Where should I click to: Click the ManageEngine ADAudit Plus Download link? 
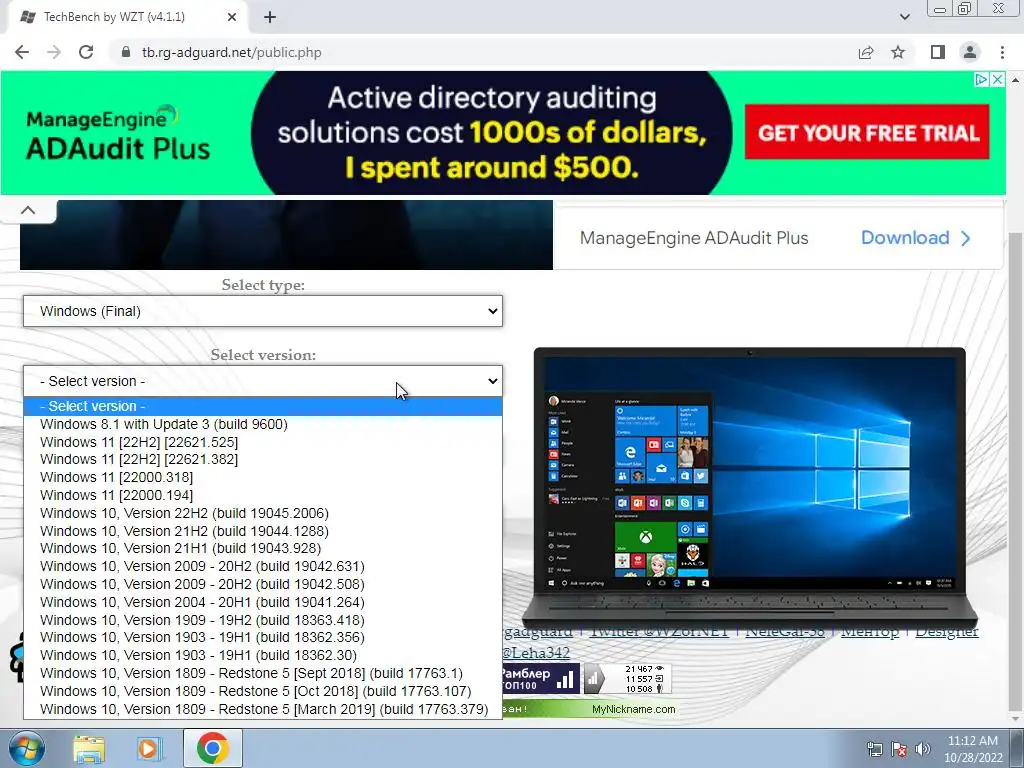pos(916,238)
